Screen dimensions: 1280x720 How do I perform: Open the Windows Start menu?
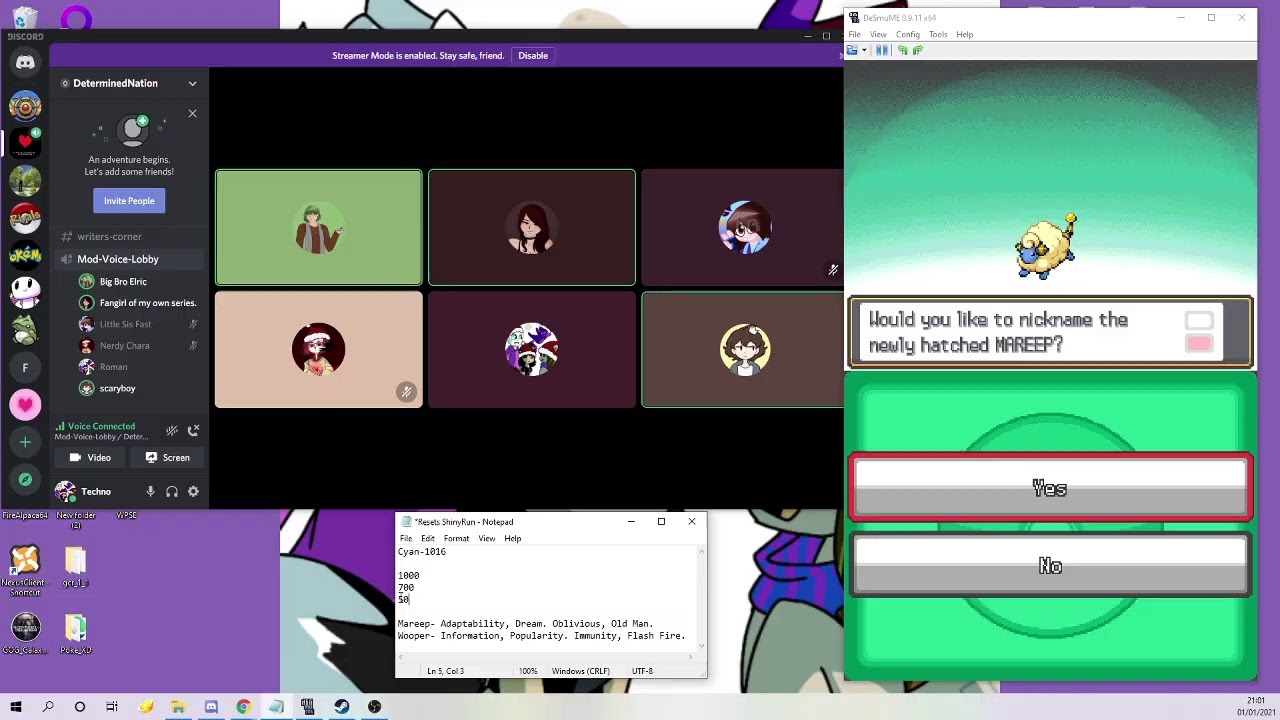[16, 707]
